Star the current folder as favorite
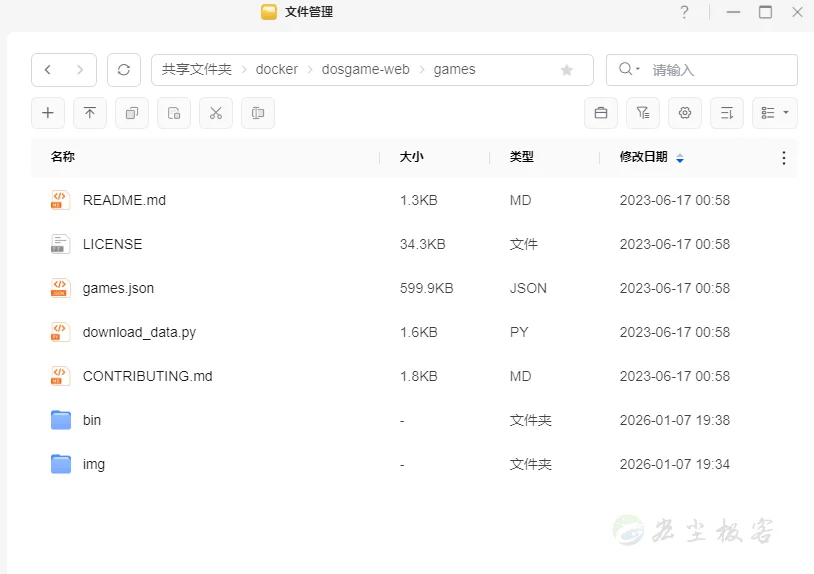814x574 pixels. click(567, 70)
